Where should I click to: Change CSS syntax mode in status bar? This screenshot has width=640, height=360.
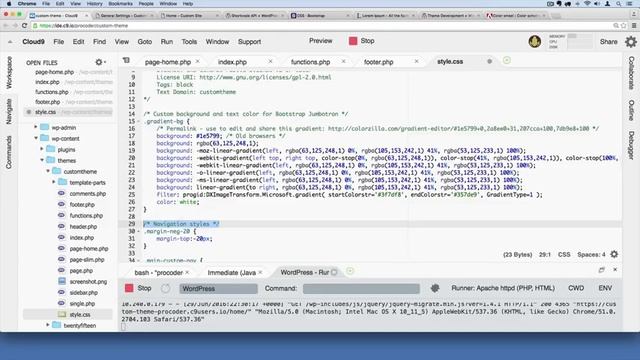(564, 254)
